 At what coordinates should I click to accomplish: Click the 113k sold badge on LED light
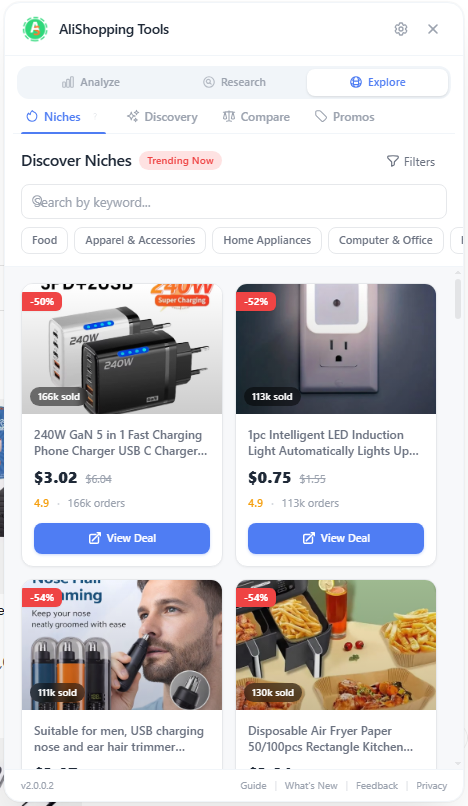(x=272, y=396)
